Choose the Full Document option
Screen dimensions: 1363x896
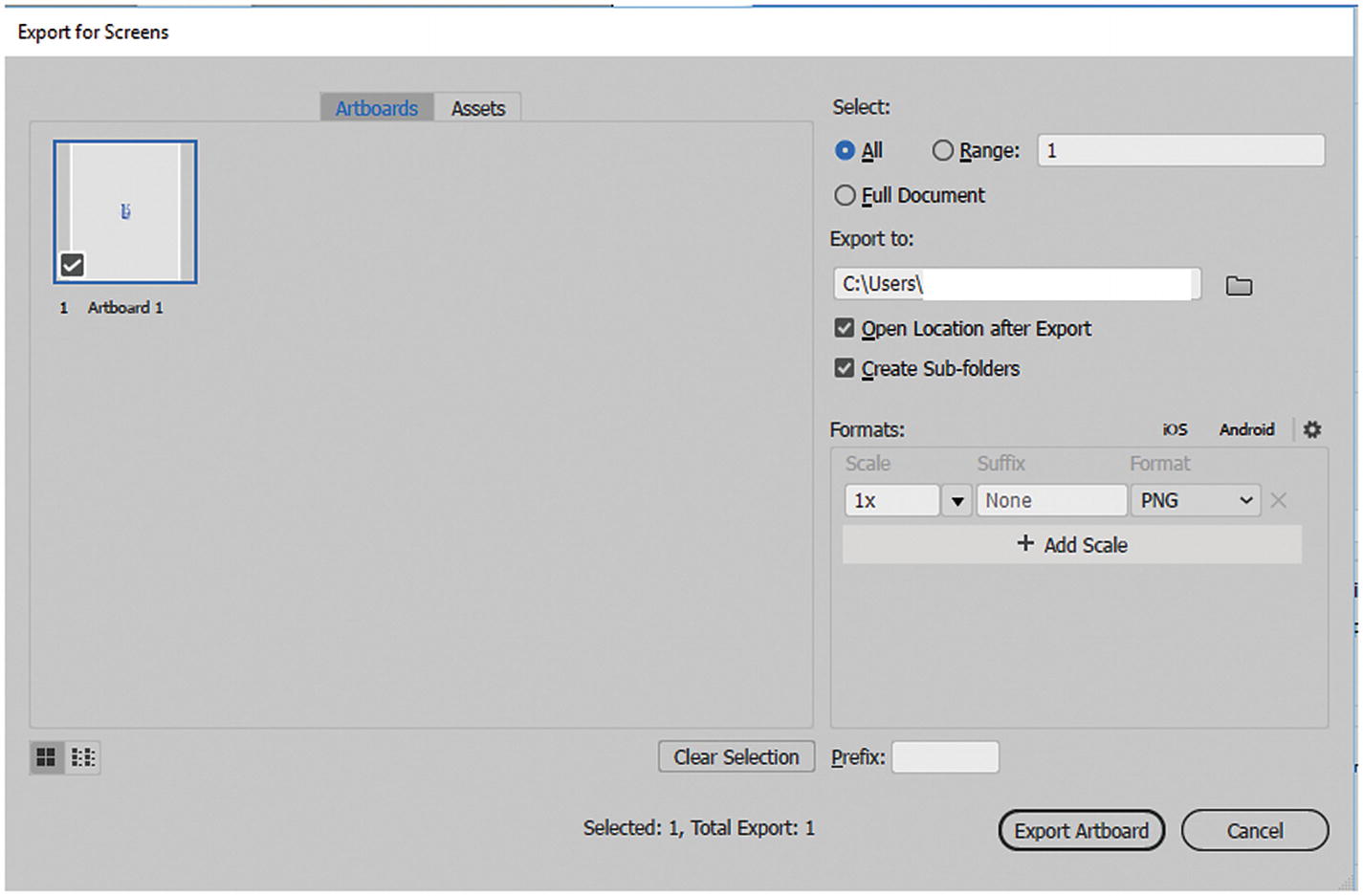click(x=845, y=196)
